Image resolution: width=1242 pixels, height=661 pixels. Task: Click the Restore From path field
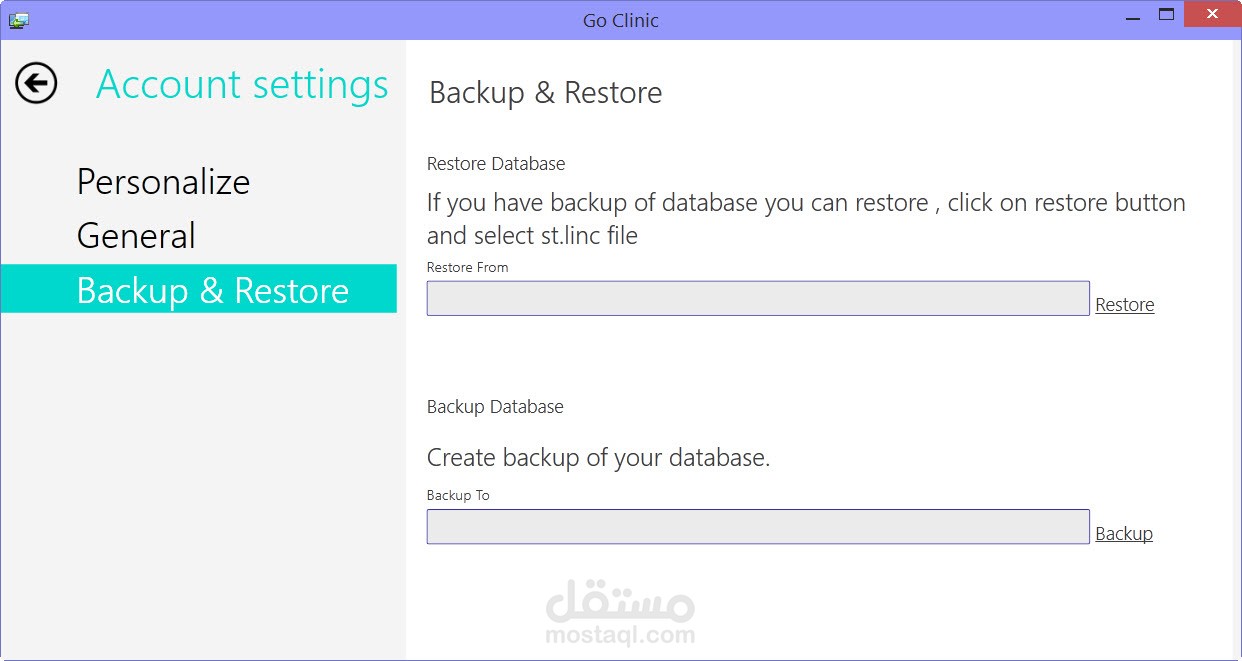coord(757,299)
